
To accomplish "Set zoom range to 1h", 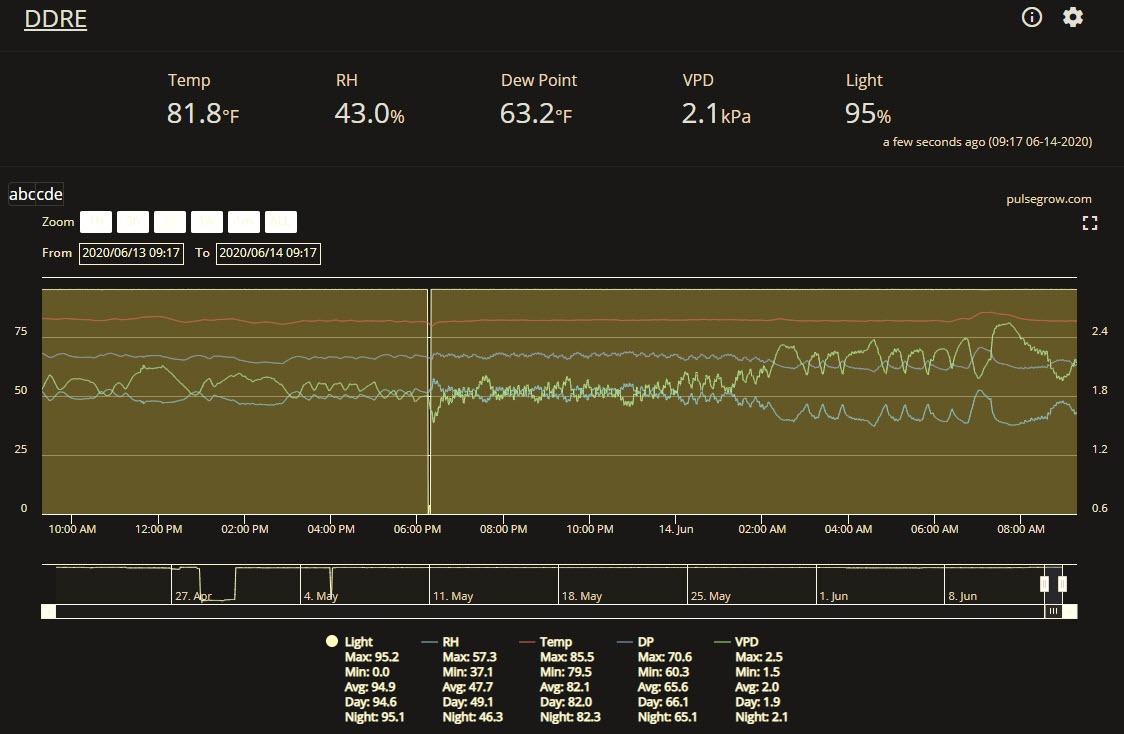I will (x=96, y=221).
